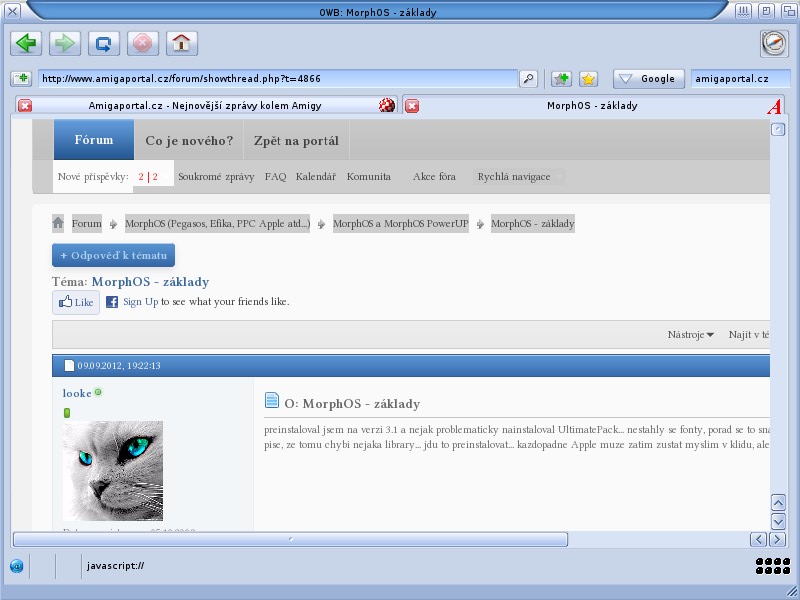
Task: Click the yellow star bookmarks icon
Action: coord(589,79)
